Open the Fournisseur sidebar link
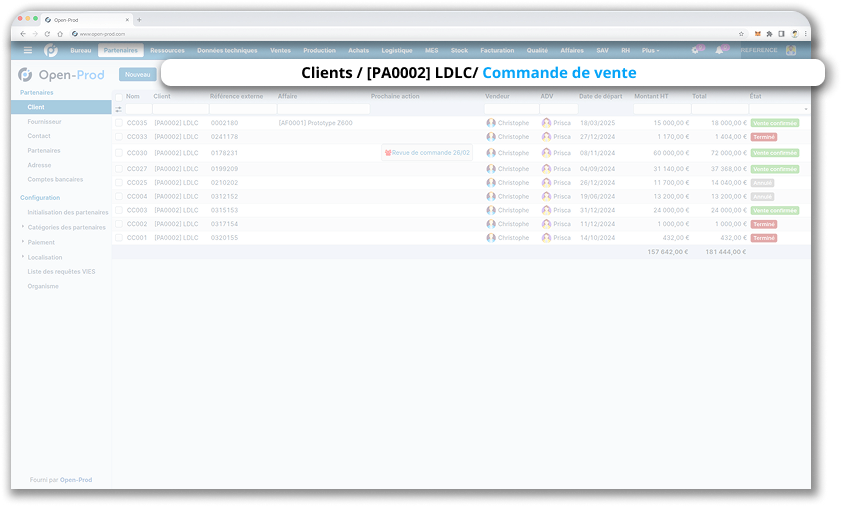This screenshot has height=506, width=842. coord(45,122)
